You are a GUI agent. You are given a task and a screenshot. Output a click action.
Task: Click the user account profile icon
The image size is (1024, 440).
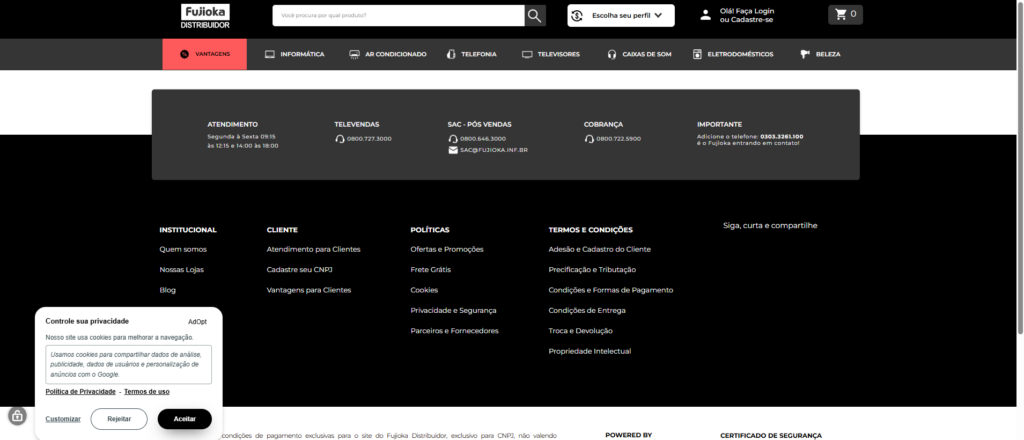click(x=706, y=15)
